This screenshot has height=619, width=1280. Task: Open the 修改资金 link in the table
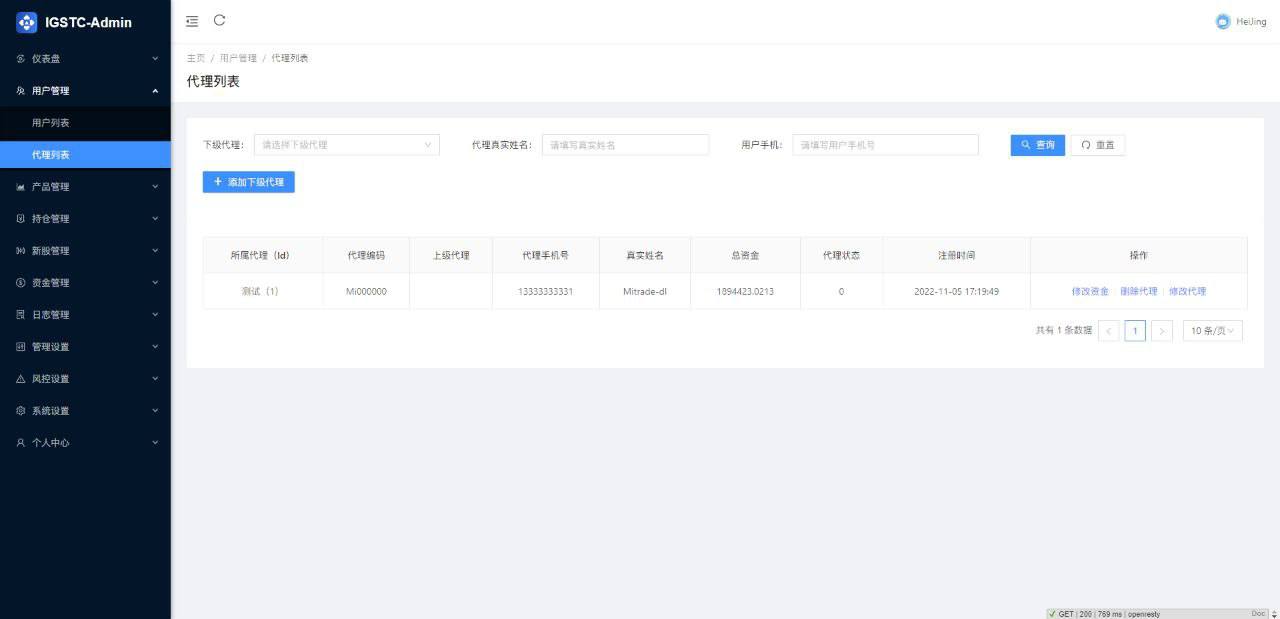[1088, 291]
